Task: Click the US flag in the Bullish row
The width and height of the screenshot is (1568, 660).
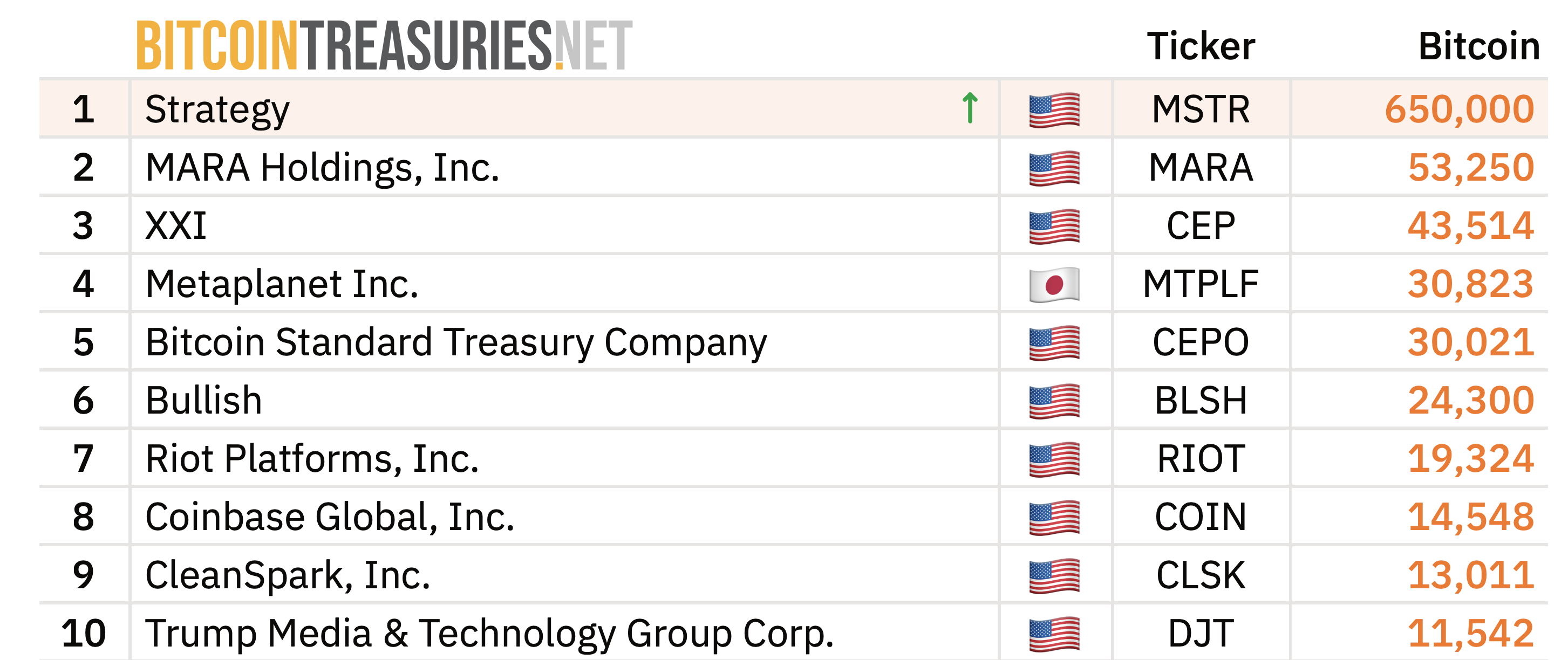Action: point(1054,401)
